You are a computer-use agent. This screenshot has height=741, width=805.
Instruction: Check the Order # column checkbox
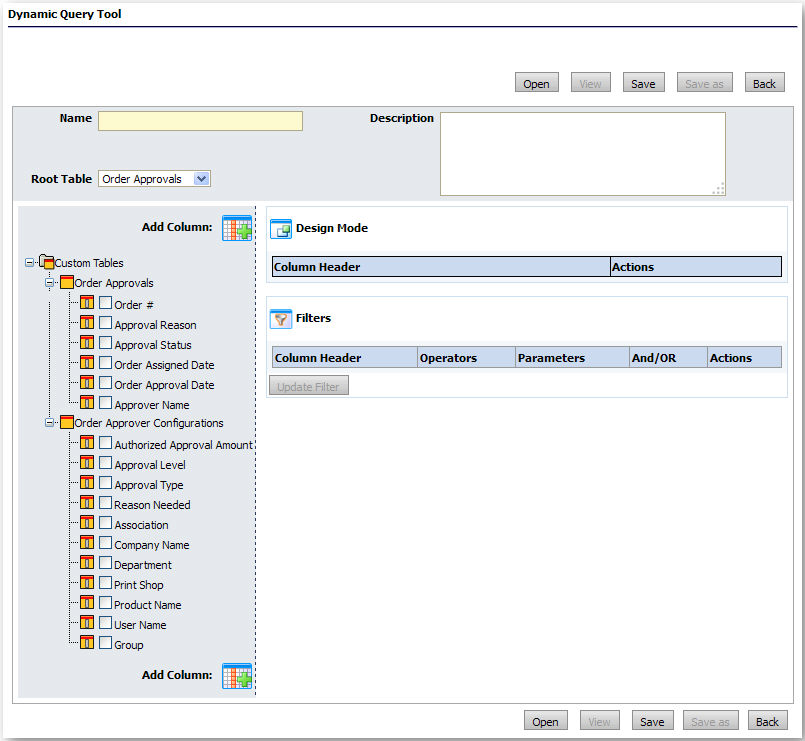(105, 304)
